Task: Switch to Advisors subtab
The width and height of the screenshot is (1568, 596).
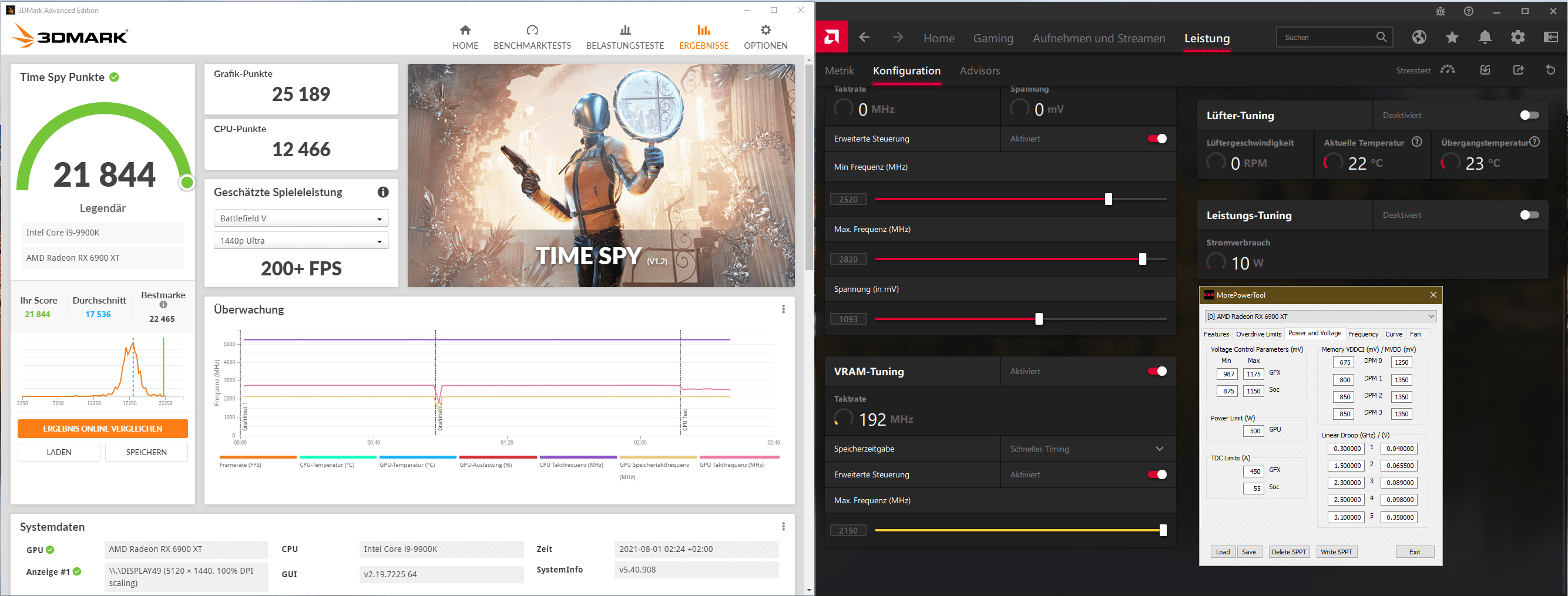Action: pos(980,70)
